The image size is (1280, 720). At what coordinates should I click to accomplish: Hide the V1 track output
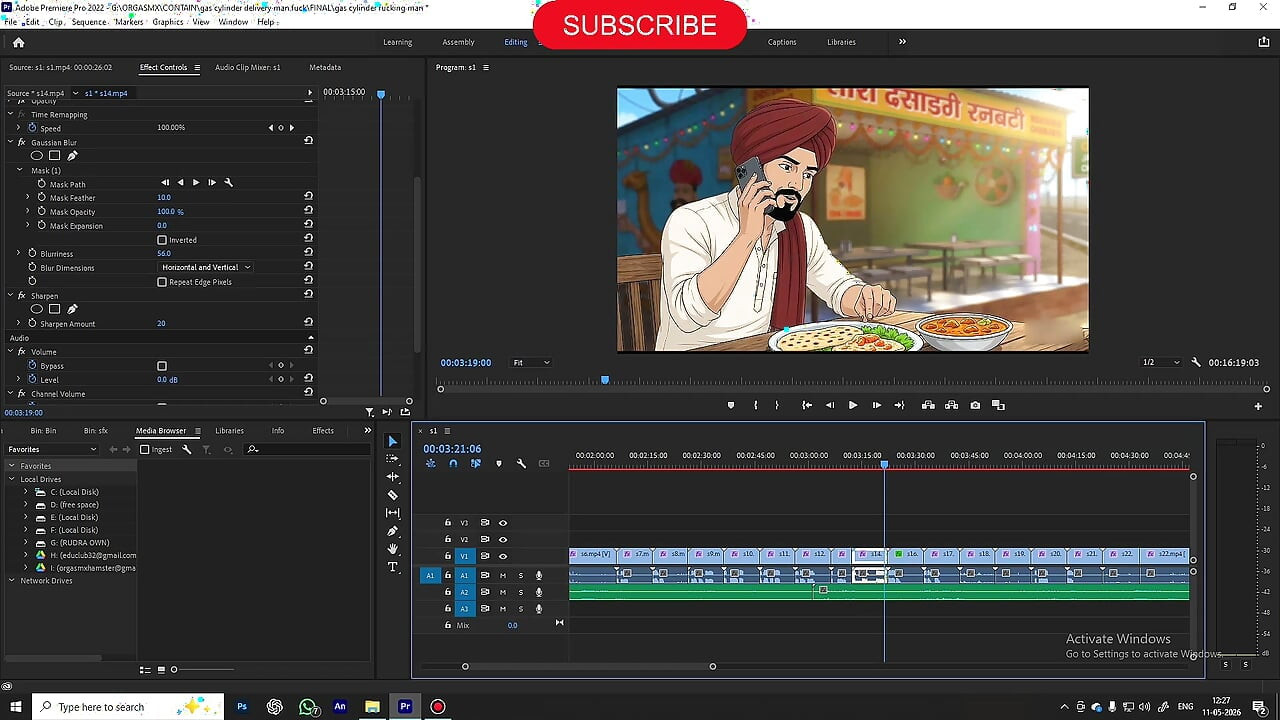tap(503, 556)
